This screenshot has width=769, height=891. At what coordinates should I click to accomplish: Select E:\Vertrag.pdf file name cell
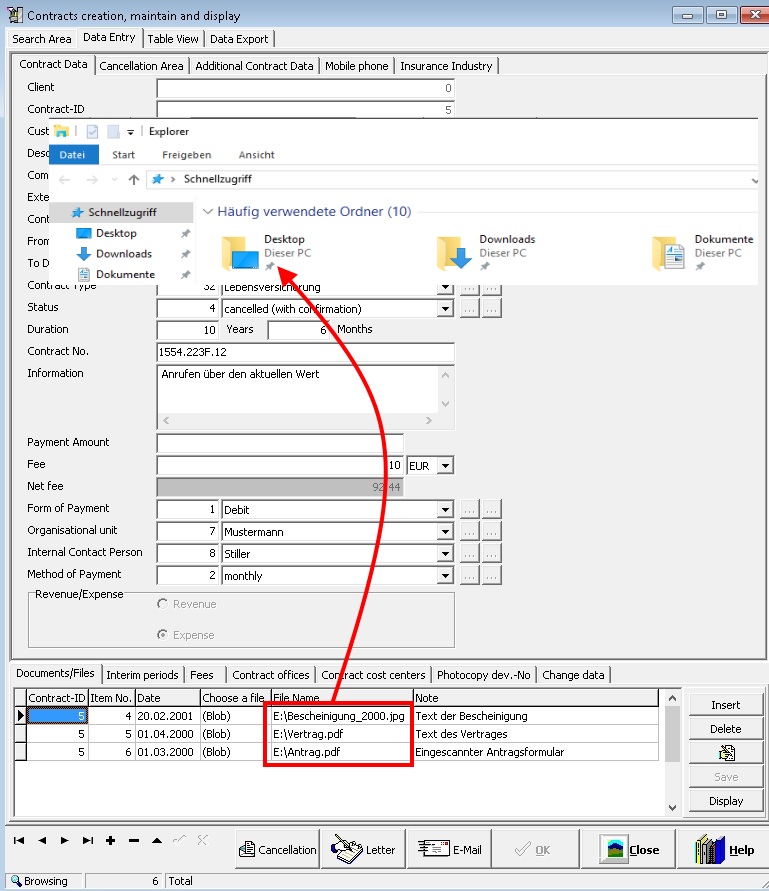click(x=340, y=734)
